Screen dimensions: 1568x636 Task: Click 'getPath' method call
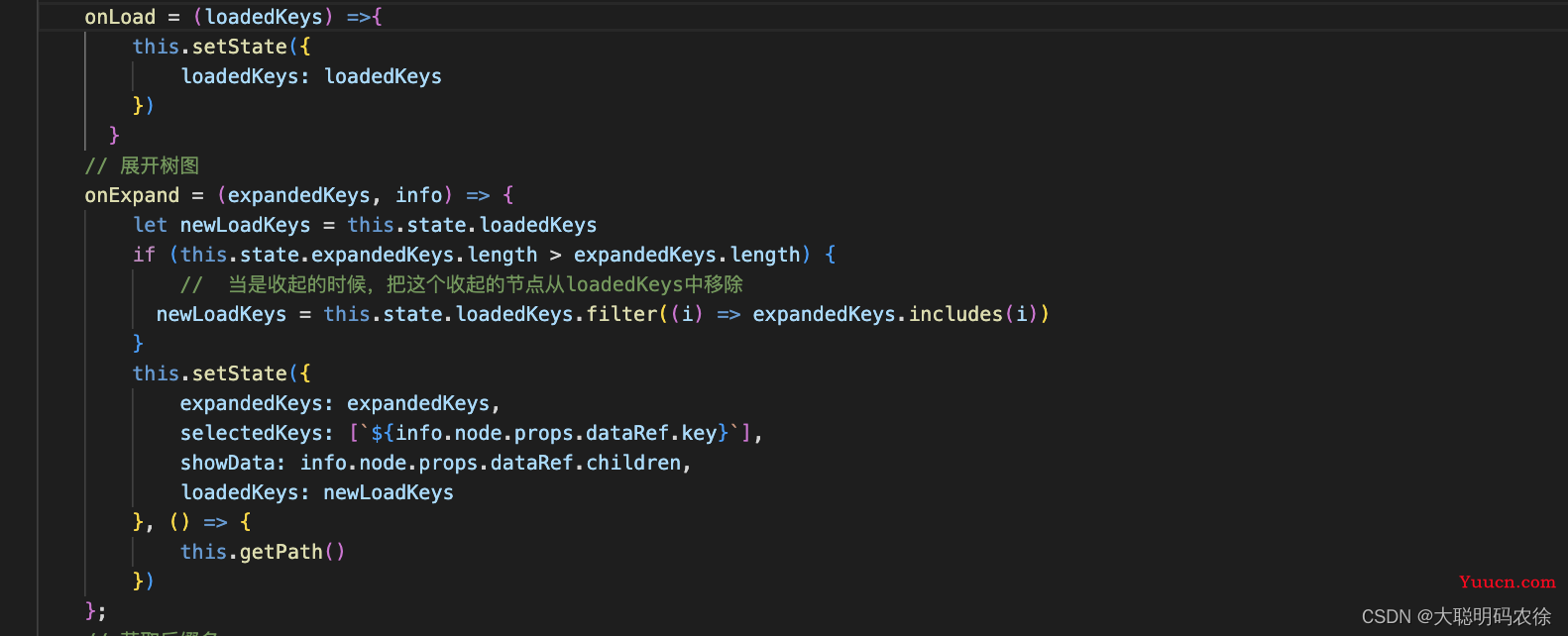click(x=281, y=552)
